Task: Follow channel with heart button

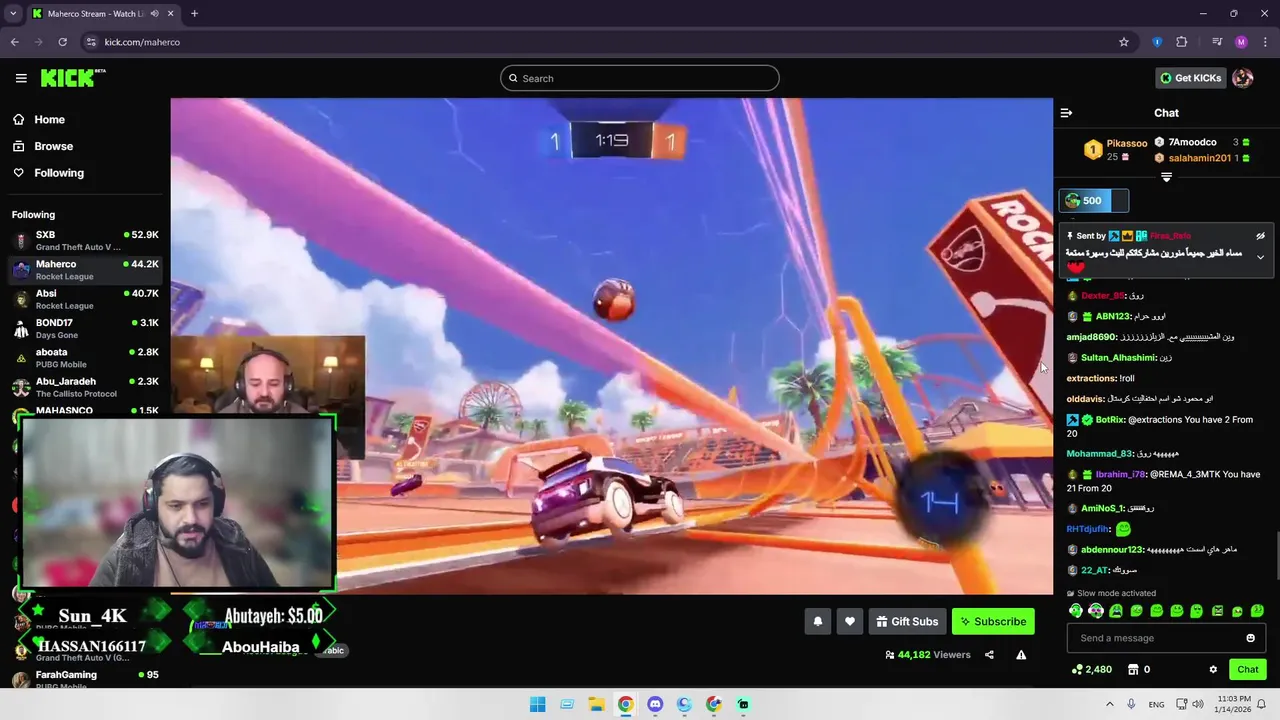Action: pos(850,621)
